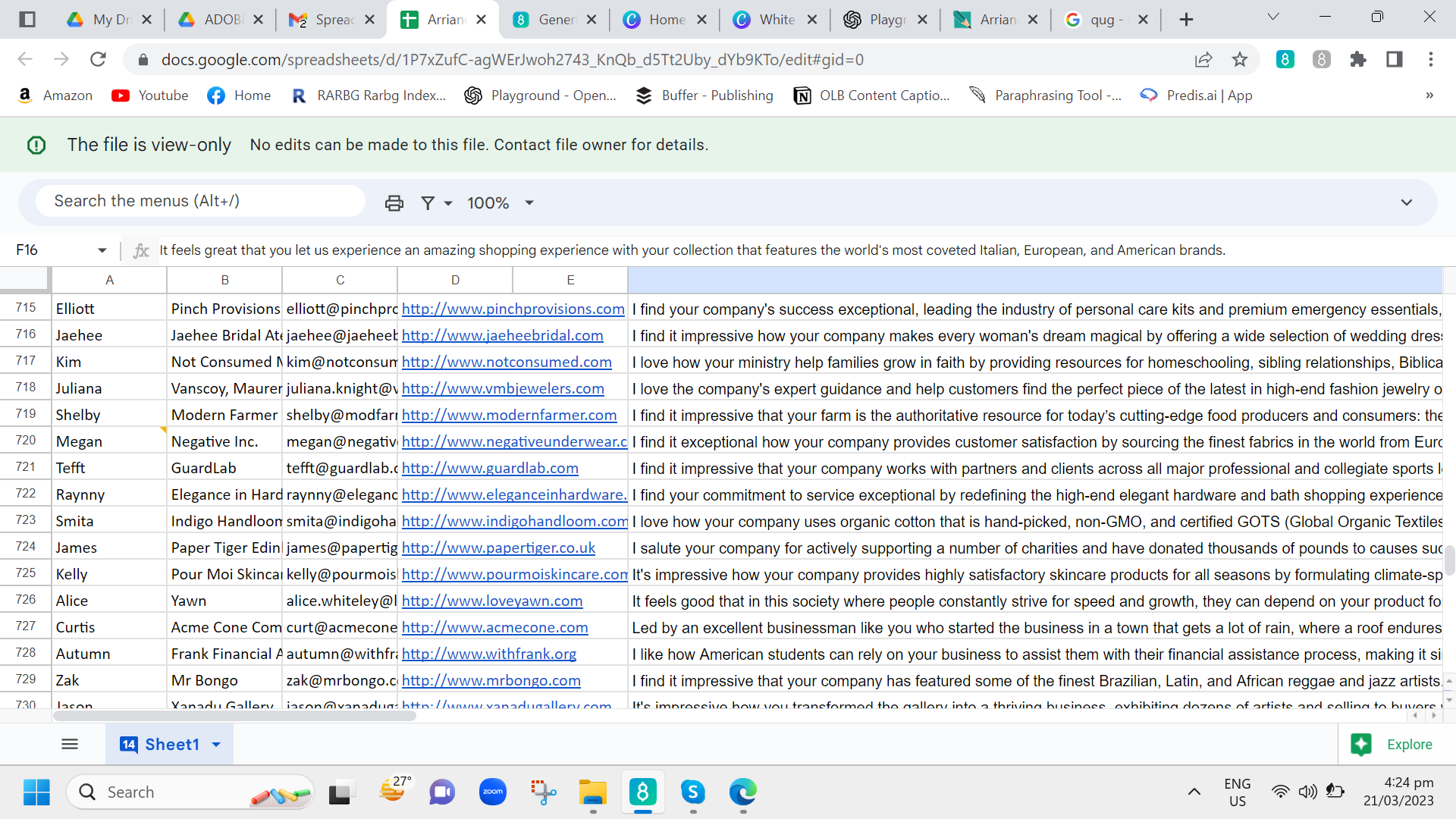Click the print icon in toolbar
Image resolution: width=1456 pixels, height=819 pixels.
394,203
